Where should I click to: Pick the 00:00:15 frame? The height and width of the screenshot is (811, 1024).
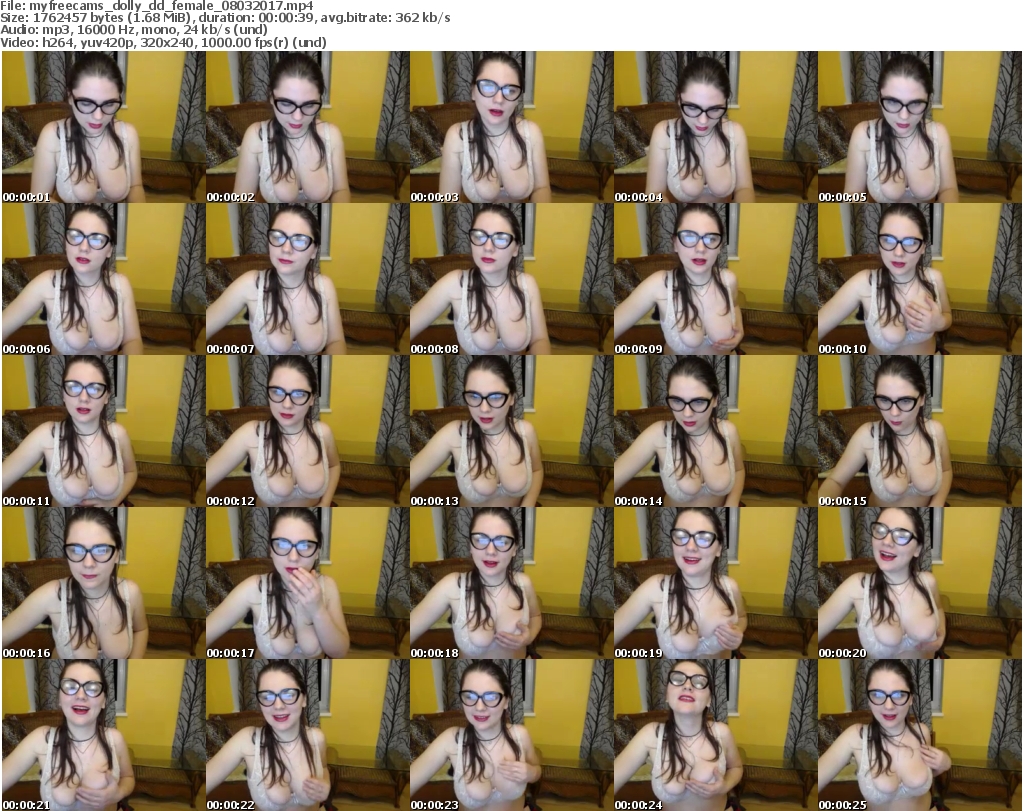click(920, 431)
